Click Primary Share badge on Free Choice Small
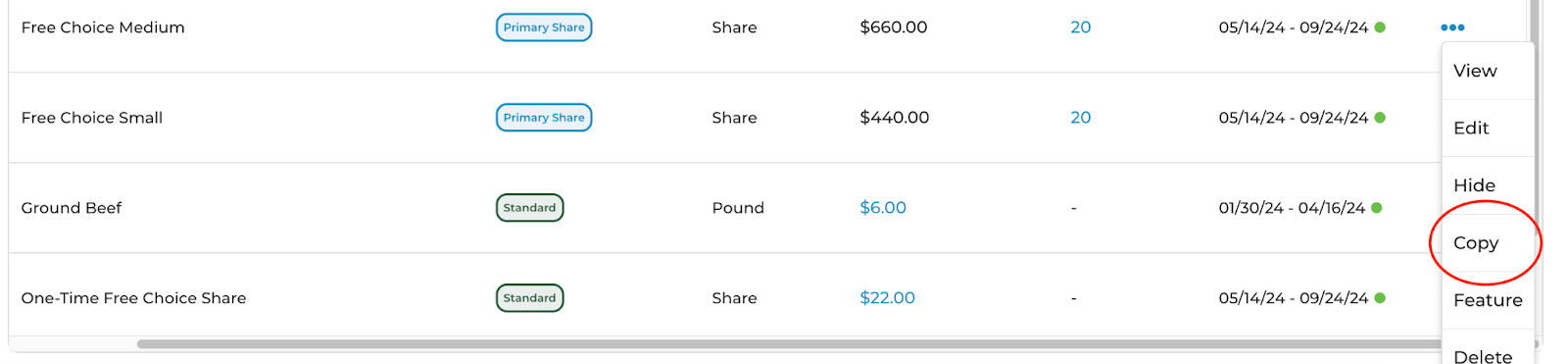Viewport: 1568px width, 364px height. pyautogui.click(x=544, y=118)
